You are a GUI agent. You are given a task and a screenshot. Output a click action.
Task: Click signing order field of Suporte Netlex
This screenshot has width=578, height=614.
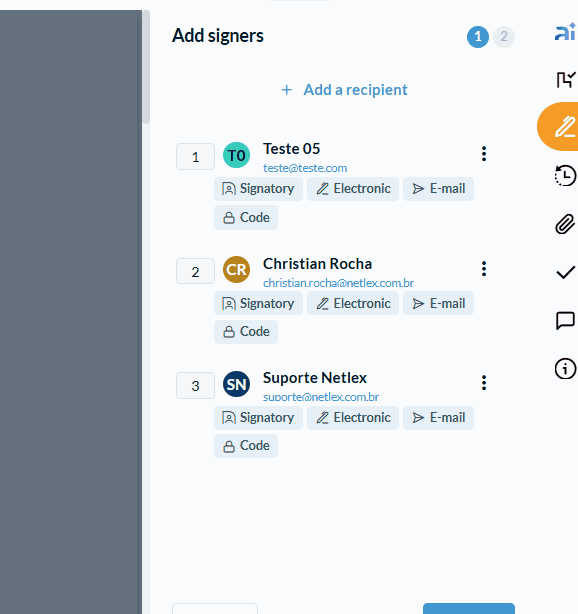[195, 385]
